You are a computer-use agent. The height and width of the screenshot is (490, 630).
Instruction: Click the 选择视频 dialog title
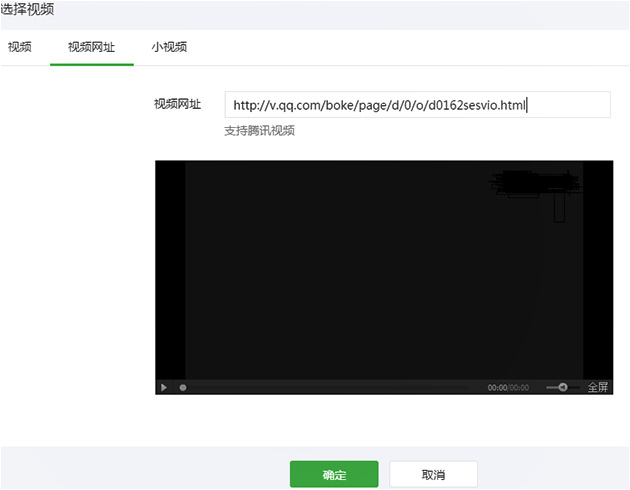click(27, 9)
